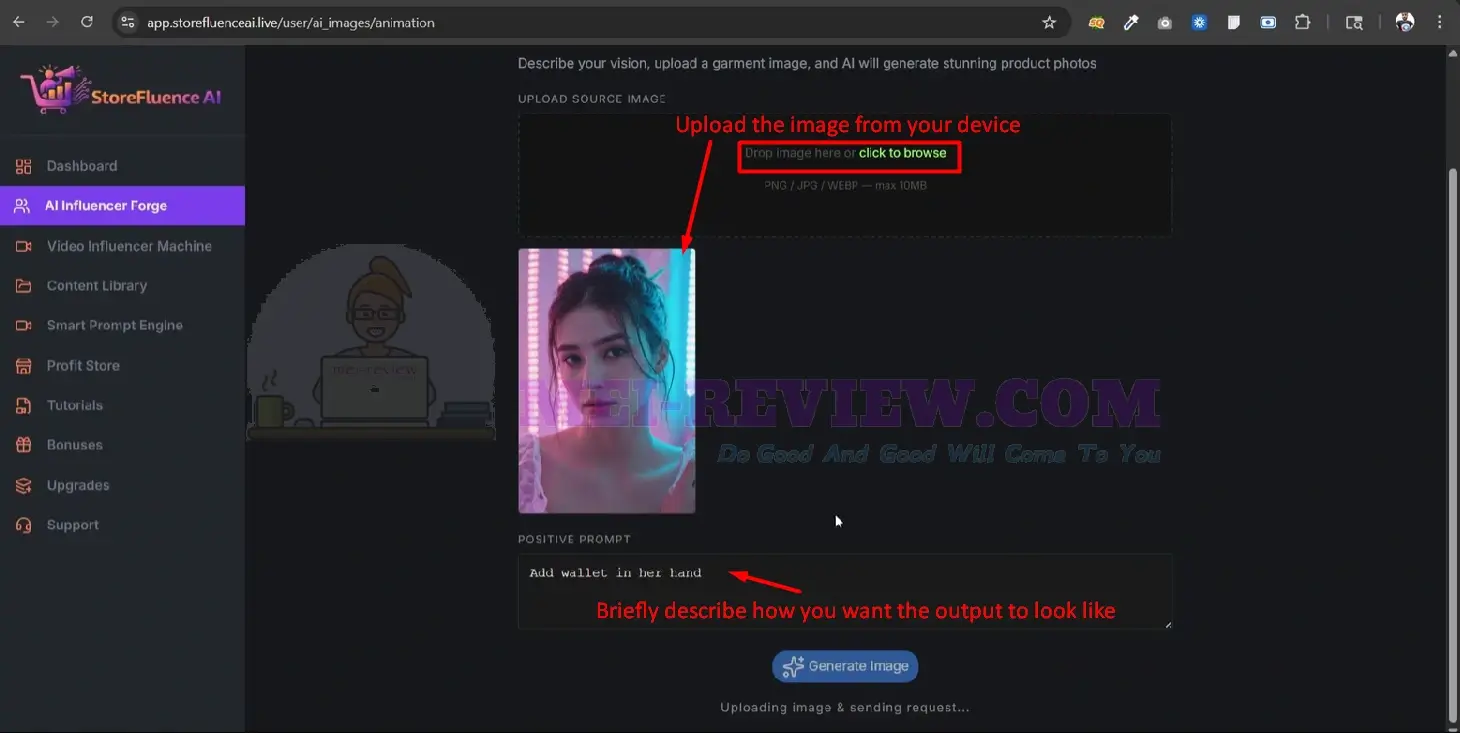Open the Dashboard menu item

pos(122,166)
